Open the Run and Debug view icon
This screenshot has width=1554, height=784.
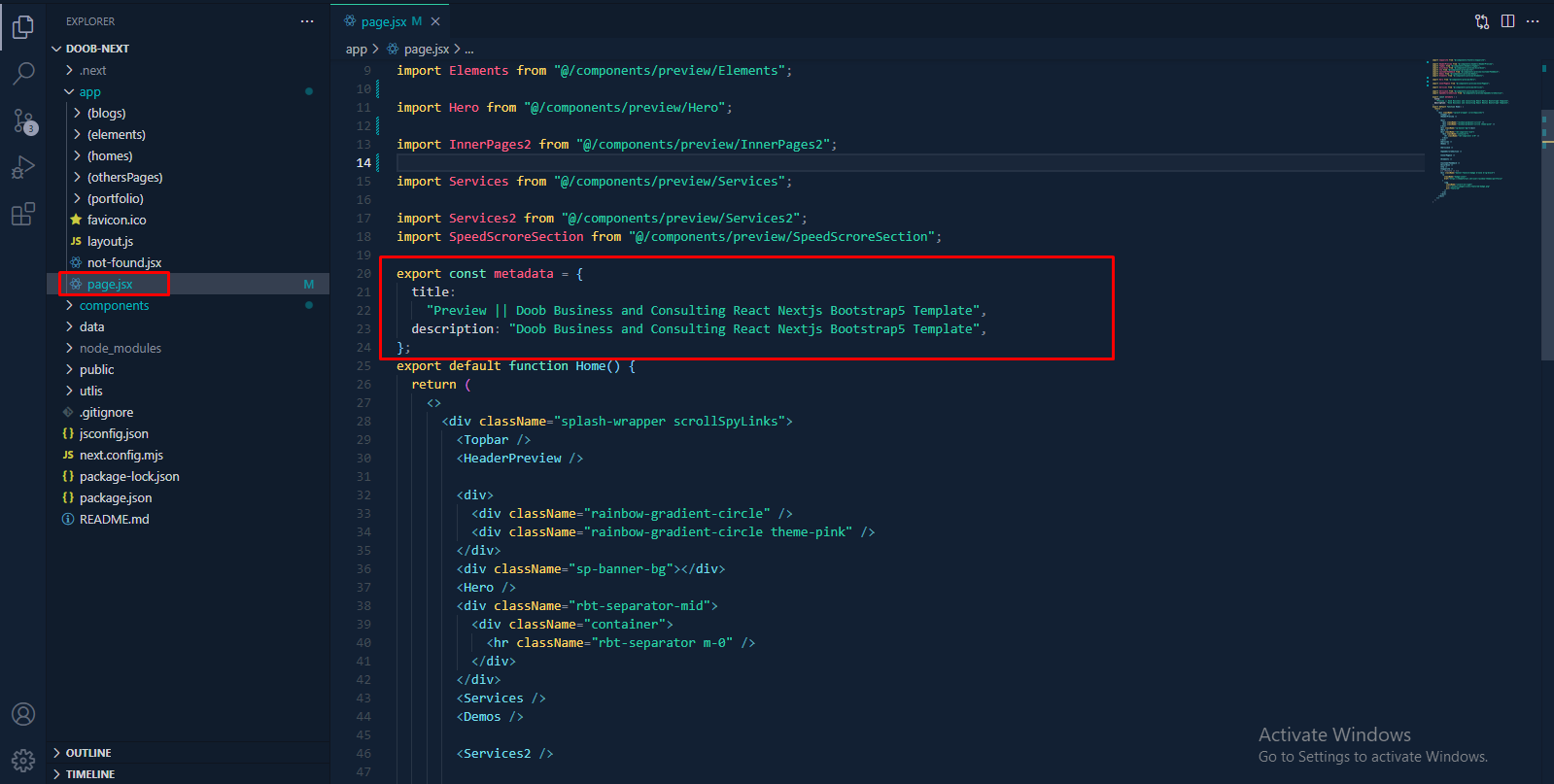click(23, 167)
